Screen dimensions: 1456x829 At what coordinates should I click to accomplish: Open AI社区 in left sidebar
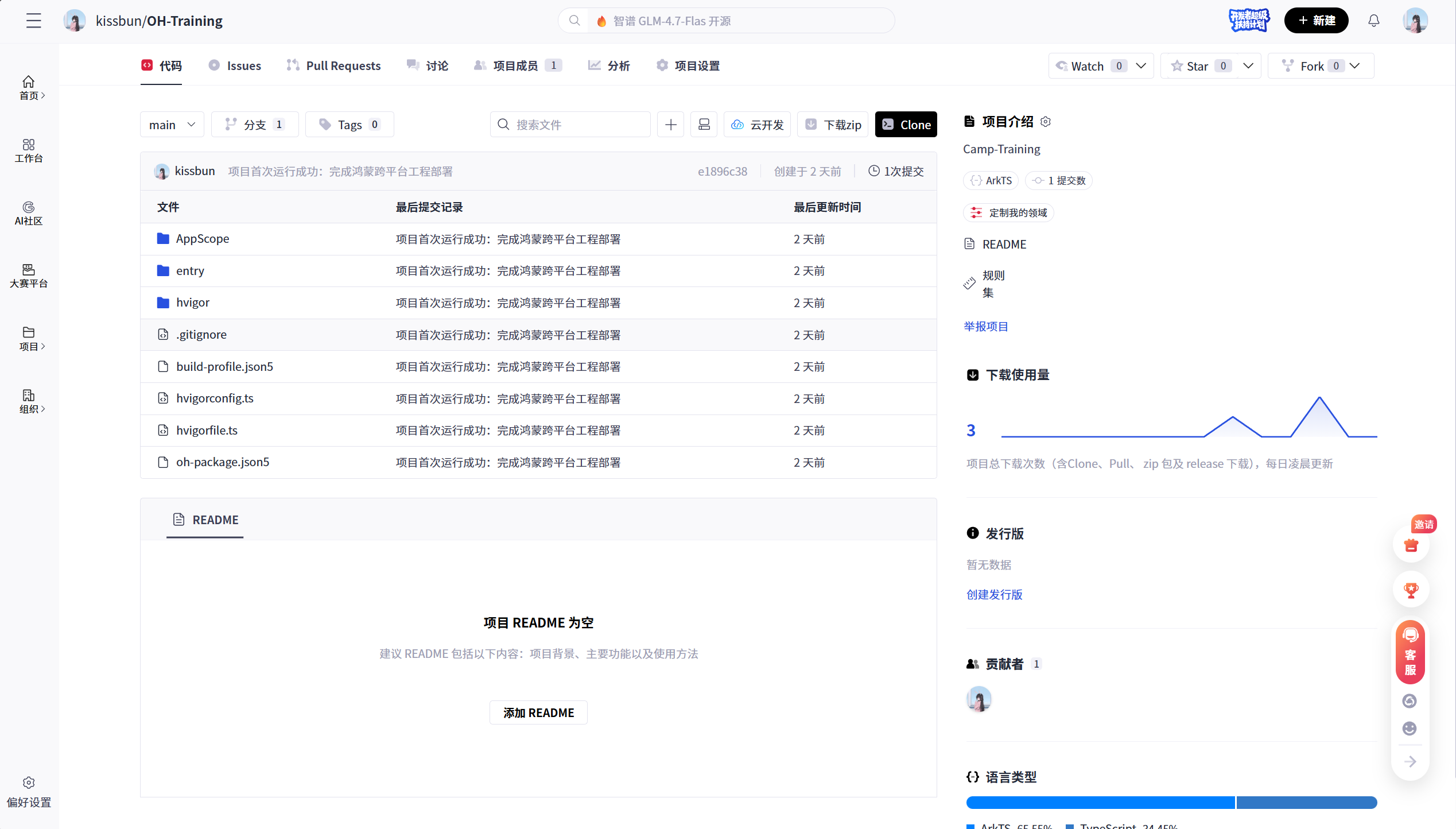29,213
